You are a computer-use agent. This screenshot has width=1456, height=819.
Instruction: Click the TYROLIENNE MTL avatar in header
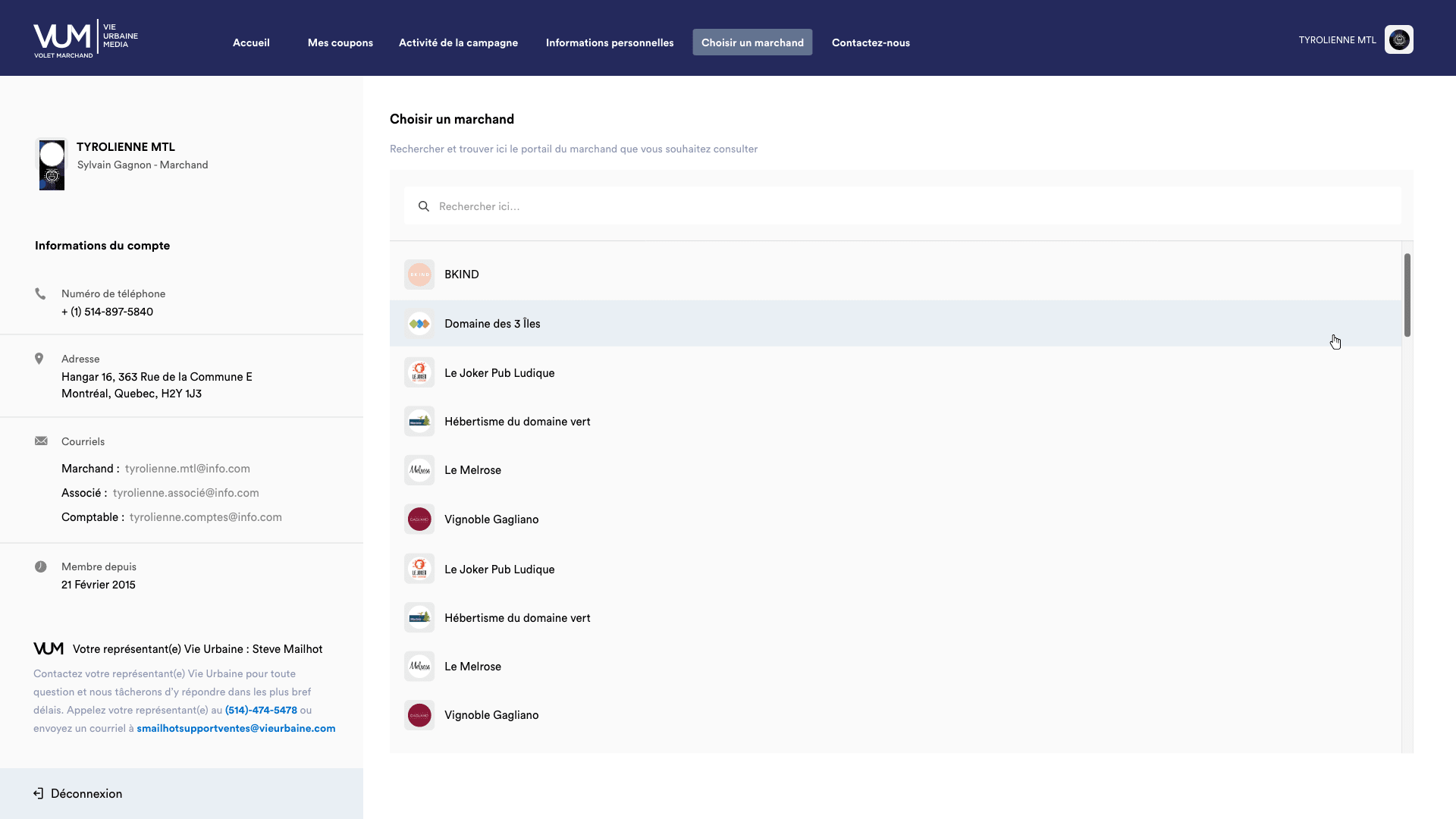coord(1399,39)
